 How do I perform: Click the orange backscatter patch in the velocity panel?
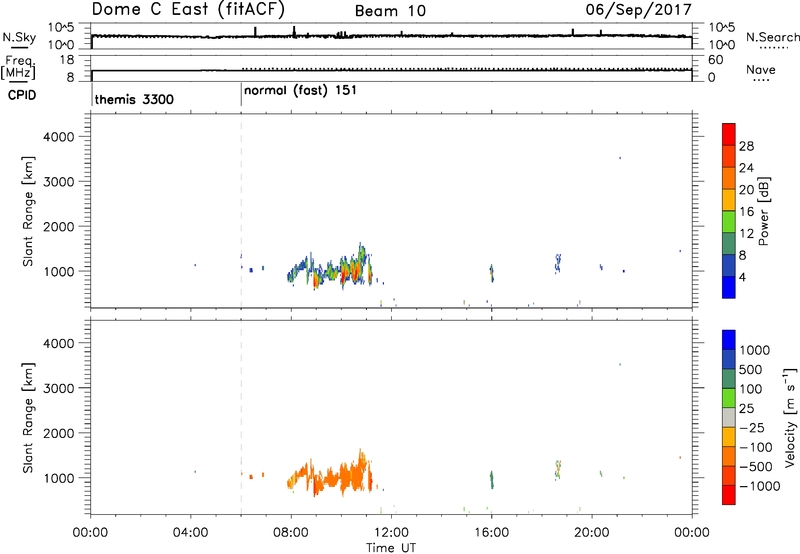coord(331,474)
